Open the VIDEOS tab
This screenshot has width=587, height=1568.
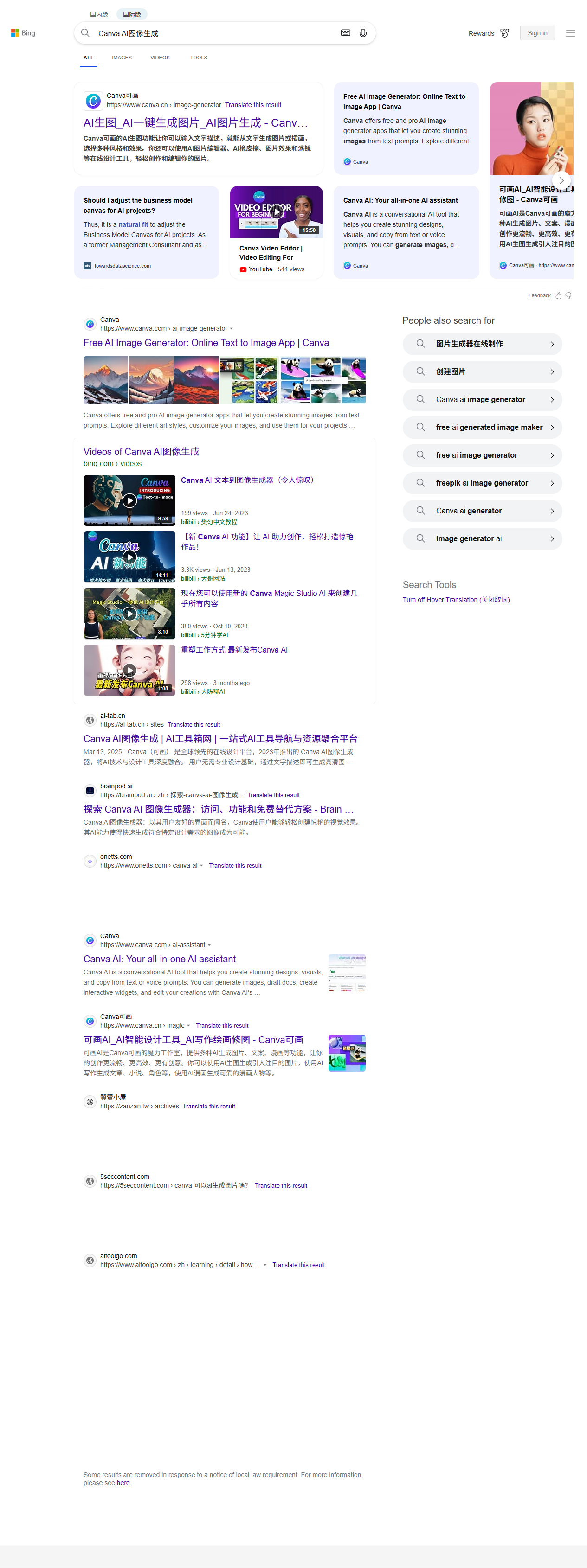point(160,58)
